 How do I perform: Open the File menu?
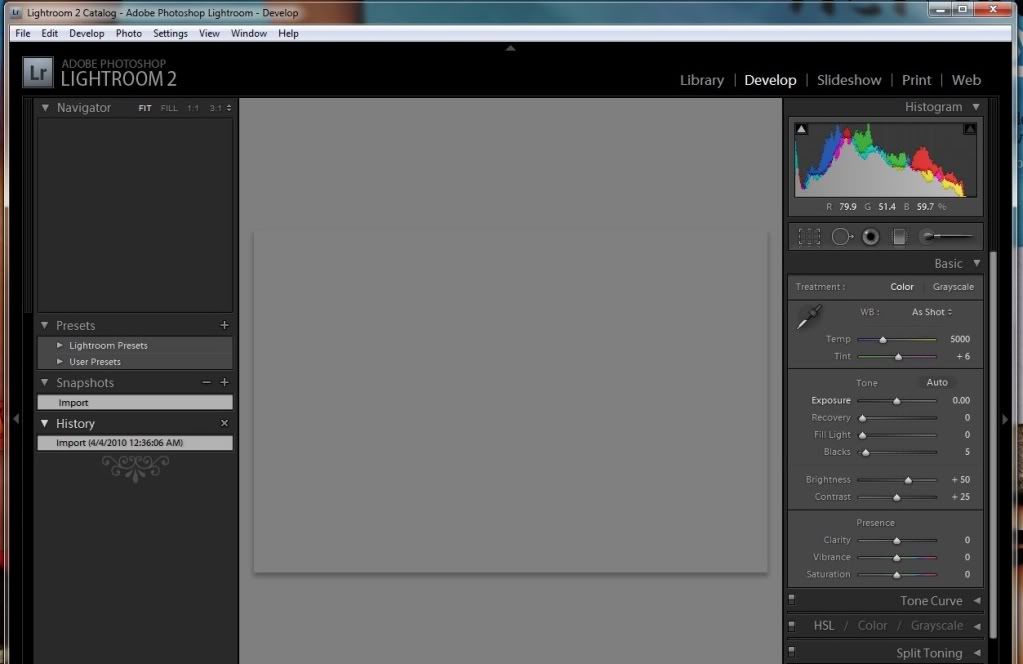pos(23,33)
